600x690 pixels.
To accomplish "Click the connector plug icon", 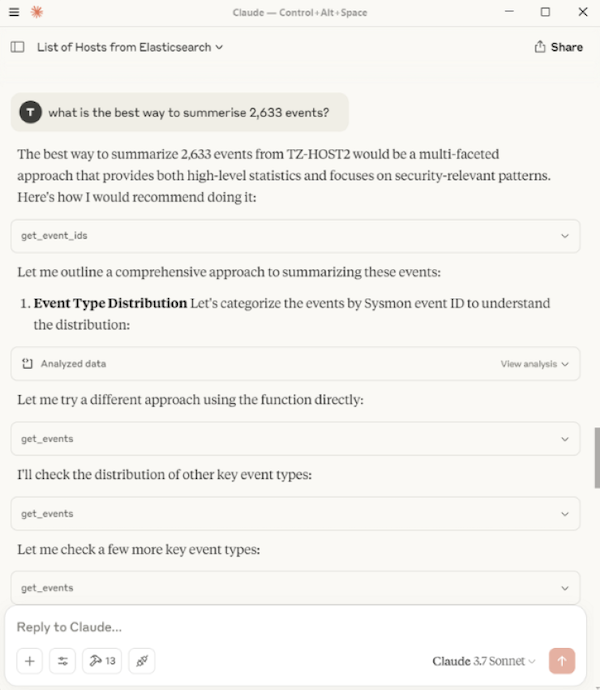I will tap(142, 661).
